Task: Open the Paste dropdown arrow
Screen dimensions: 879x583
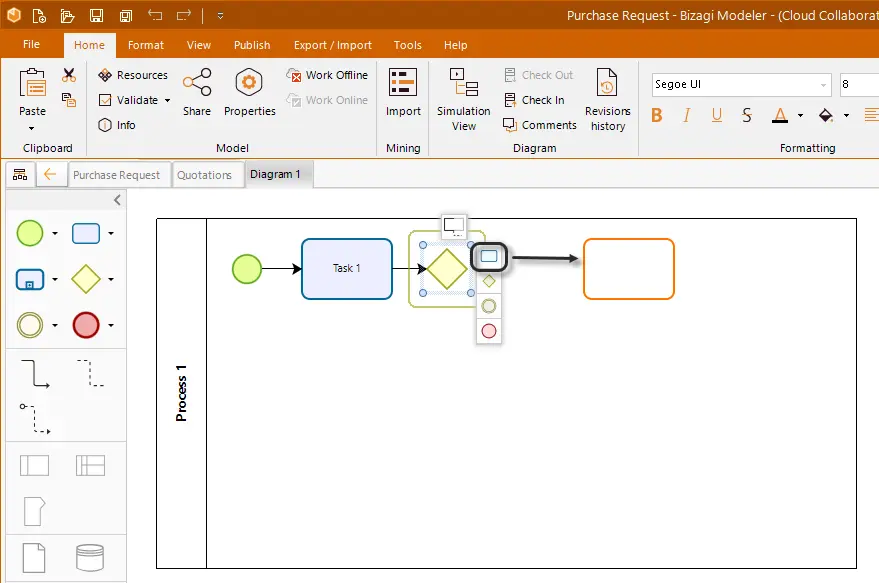Action: pyautogui.click(x=31, y=128)
